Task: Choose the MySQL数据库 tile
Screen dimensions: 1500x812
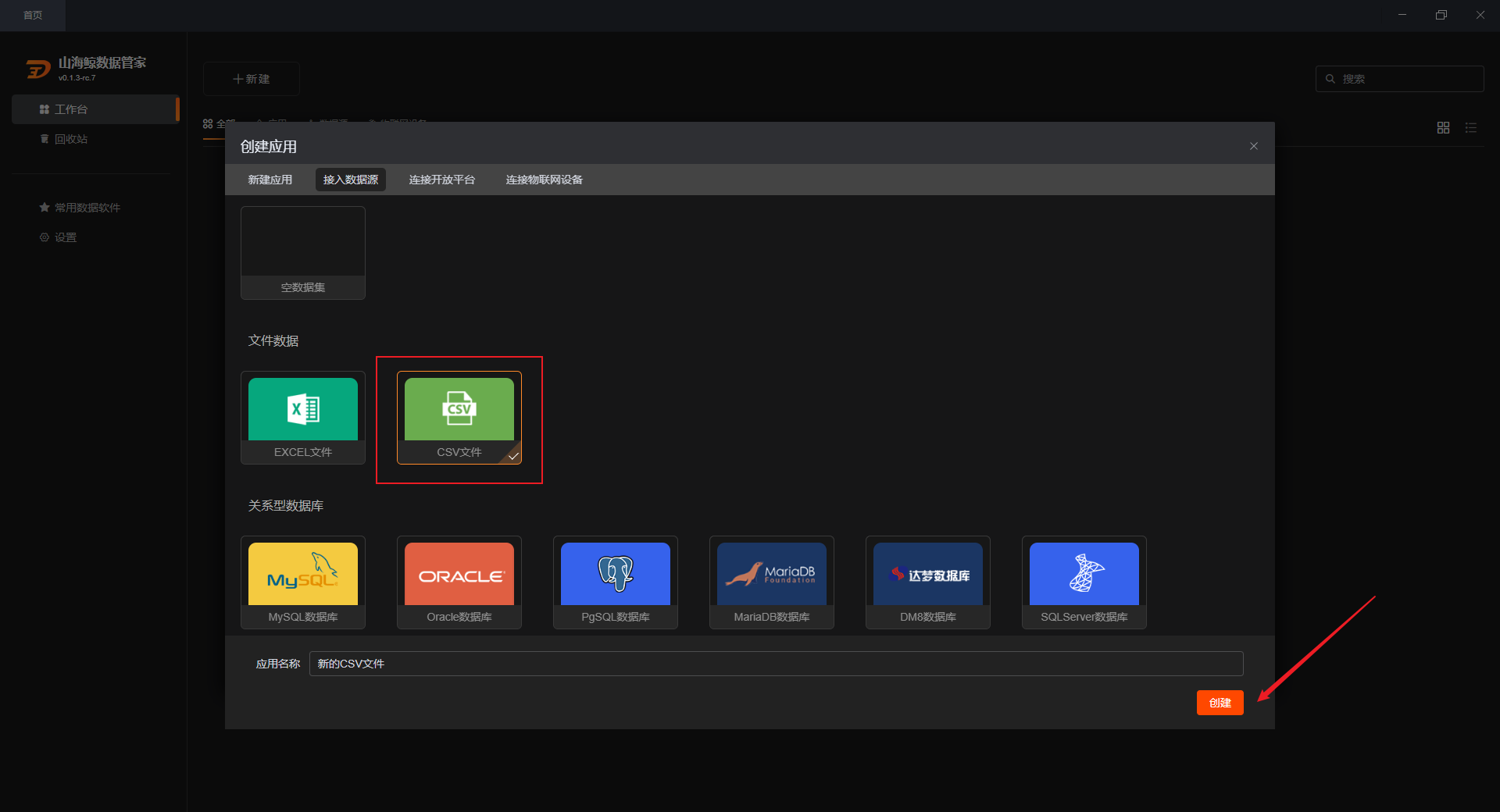Action: point(303,582)
